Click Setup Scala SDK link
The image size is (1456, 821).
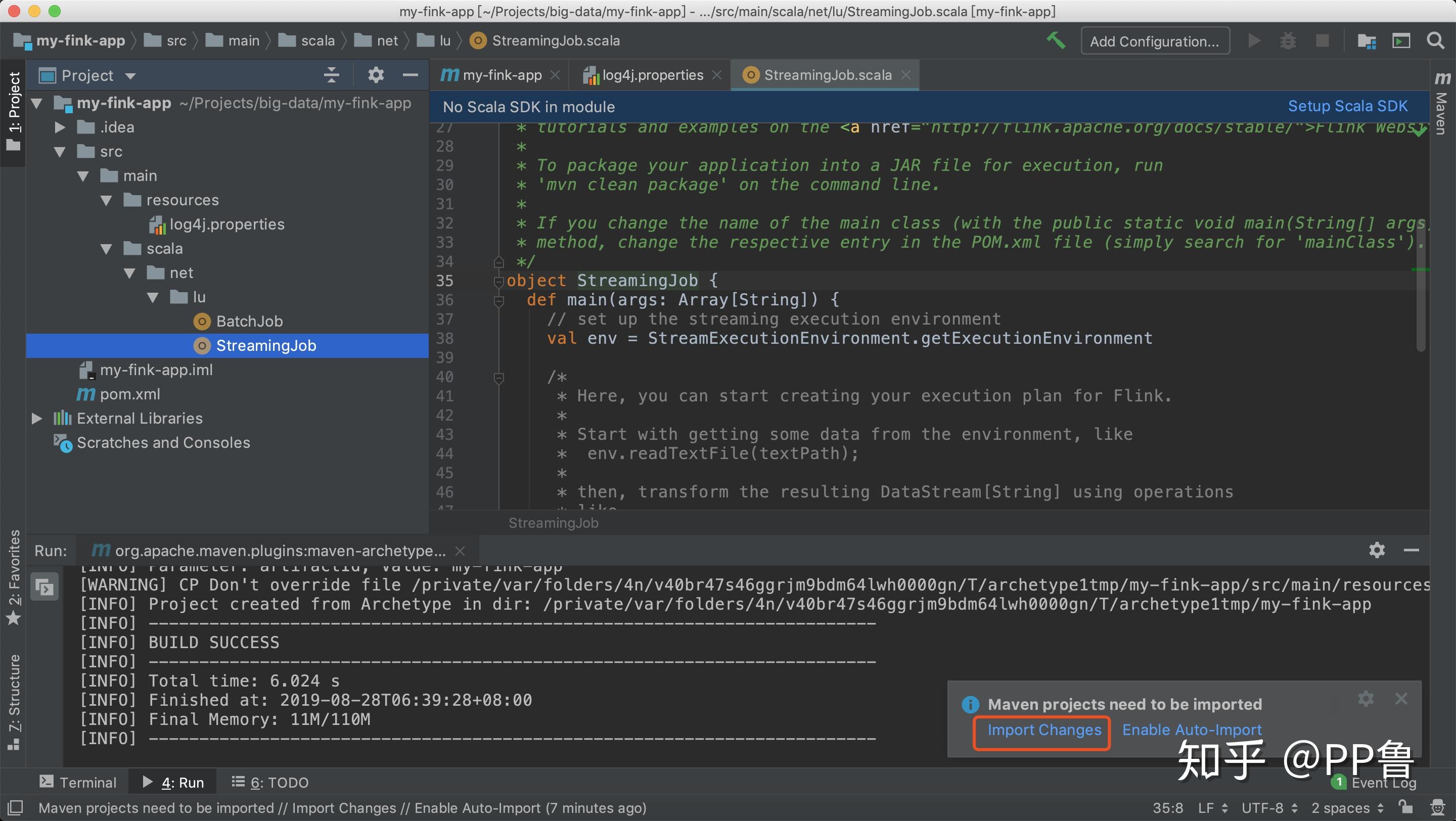point(1347,106)
